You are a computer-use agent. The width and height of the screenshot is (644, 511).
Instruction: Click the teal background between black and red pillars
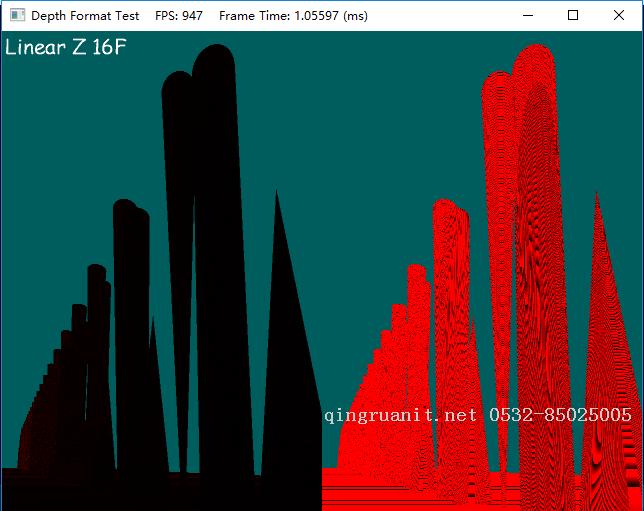pyautogui.click(x=360, y=200)
